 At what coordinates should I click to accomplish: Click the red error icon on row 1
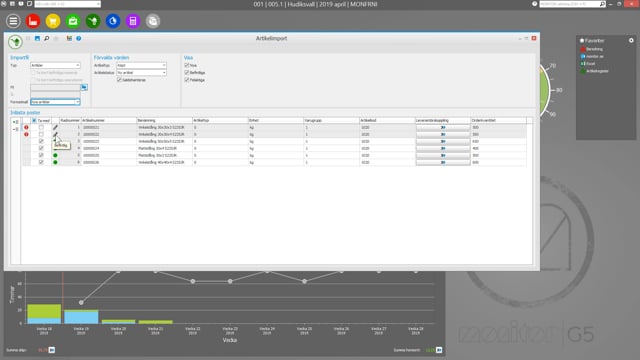coord(26,127)
